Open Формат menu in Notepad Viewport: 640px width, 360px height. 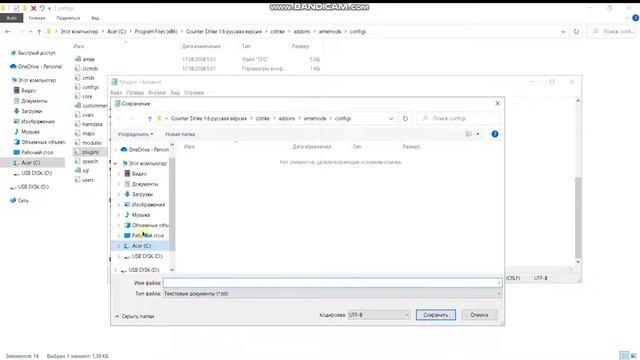click(157, 93)
